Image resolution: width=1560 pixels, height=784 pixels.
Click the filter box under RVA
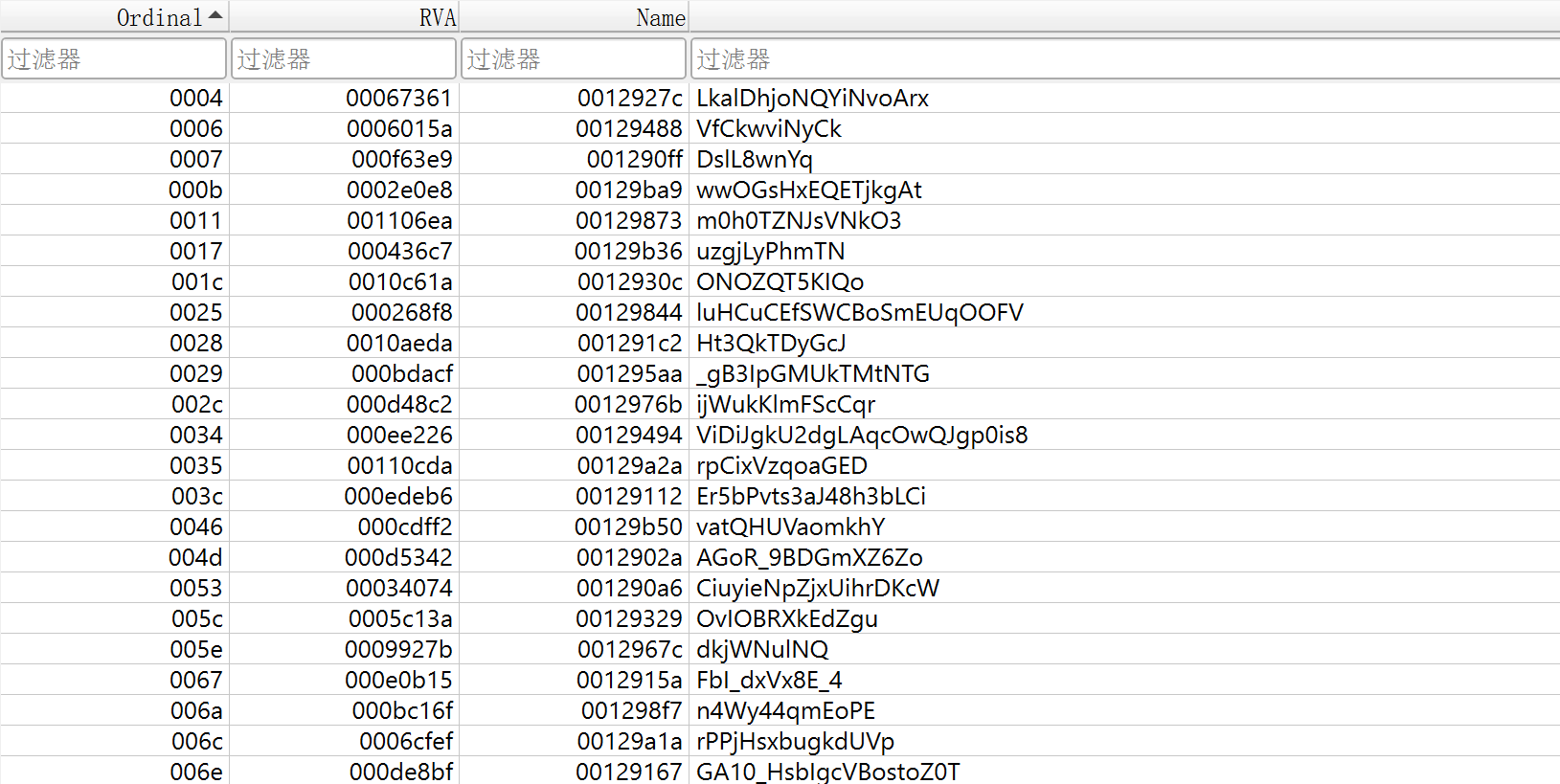click(344, 59)
